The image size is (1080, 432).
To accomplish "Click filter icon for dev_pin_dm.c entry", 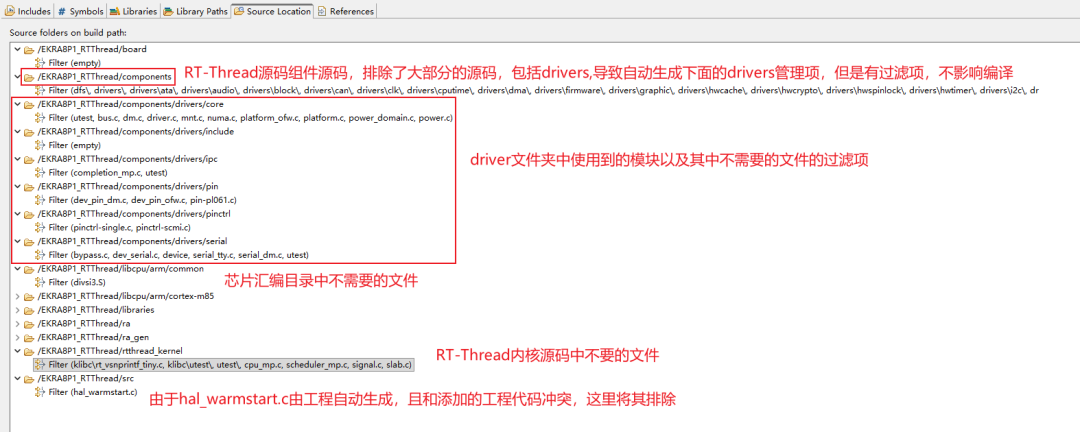I will coord(40,200).
